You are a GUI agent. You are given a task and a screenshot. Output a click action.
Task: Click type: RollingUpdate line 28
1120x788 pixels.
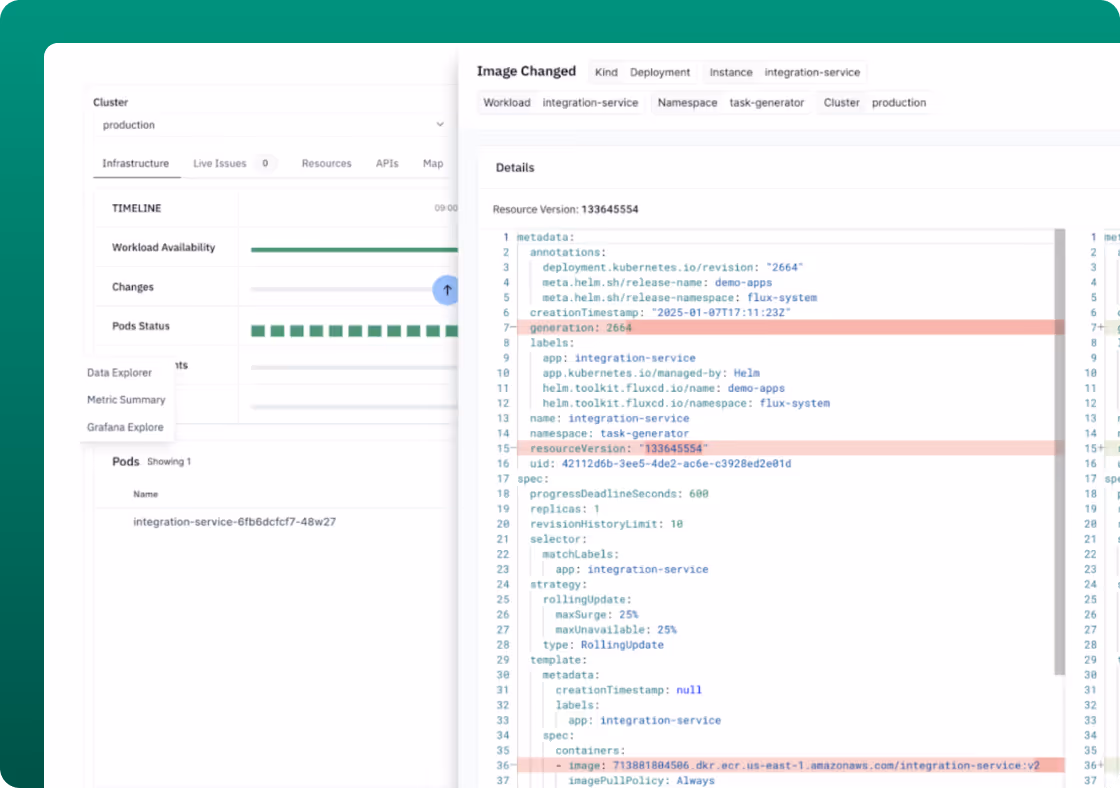click(x=604, y=644)
